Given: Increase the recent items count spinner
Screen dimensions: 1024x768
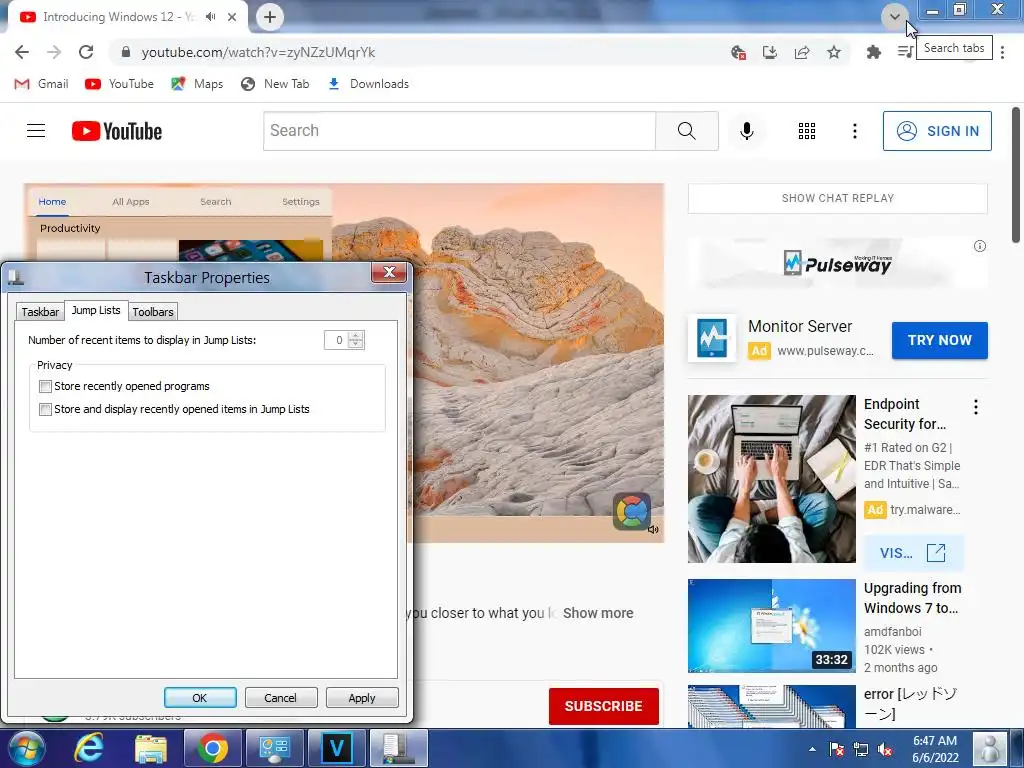Looking at the screenshot, I should point(356,336).
